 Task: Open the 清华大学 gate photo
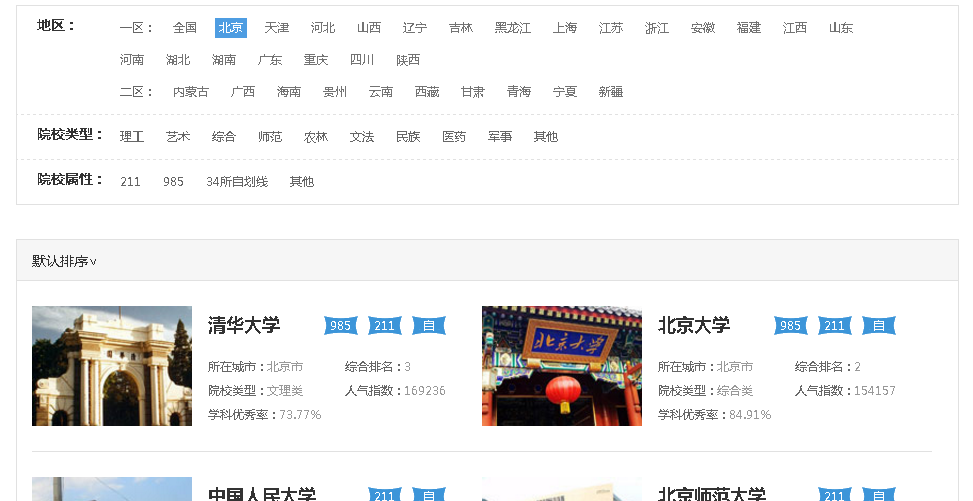click(x=112, y=366)
